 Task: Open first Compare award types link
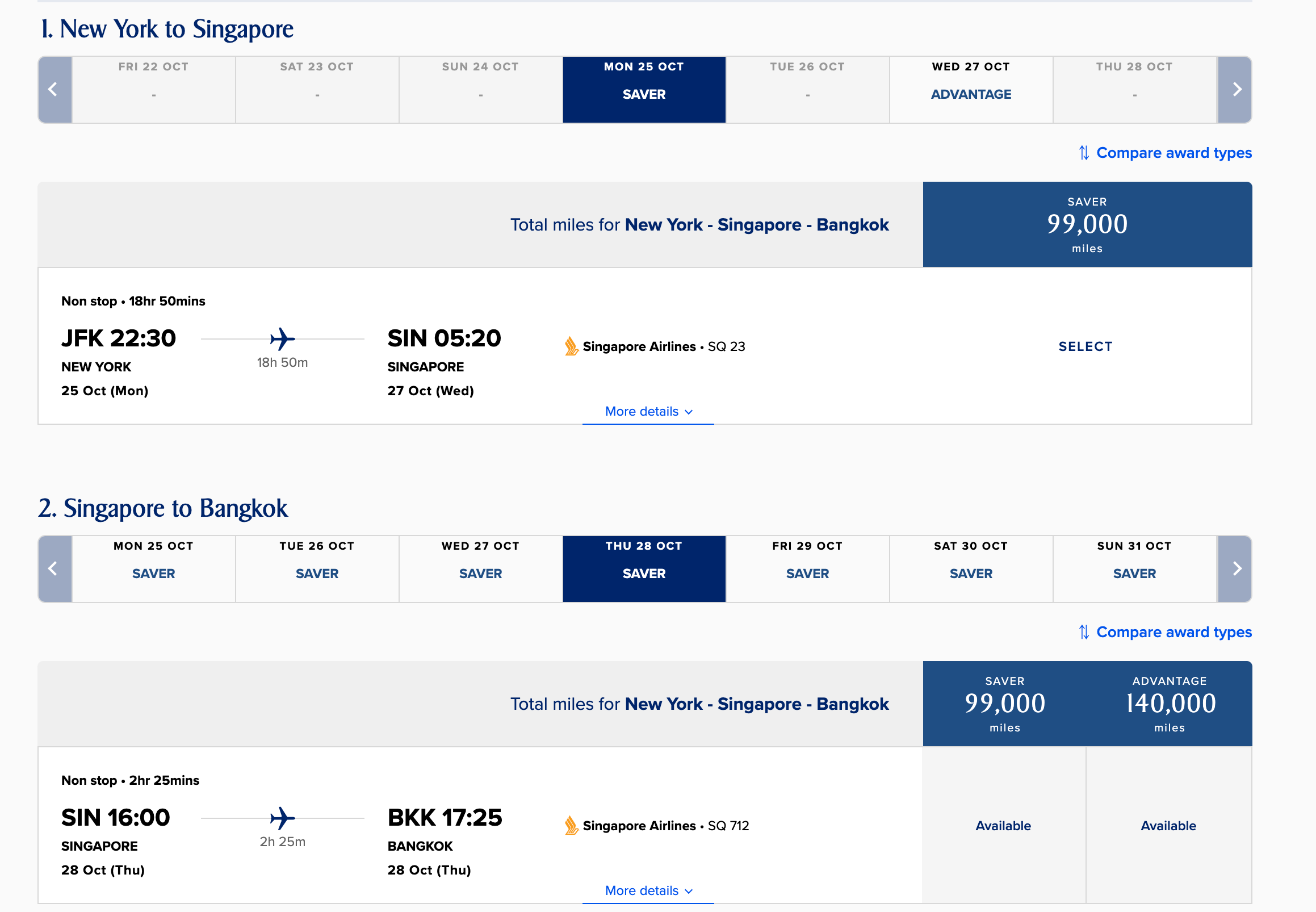point(1173,153)
